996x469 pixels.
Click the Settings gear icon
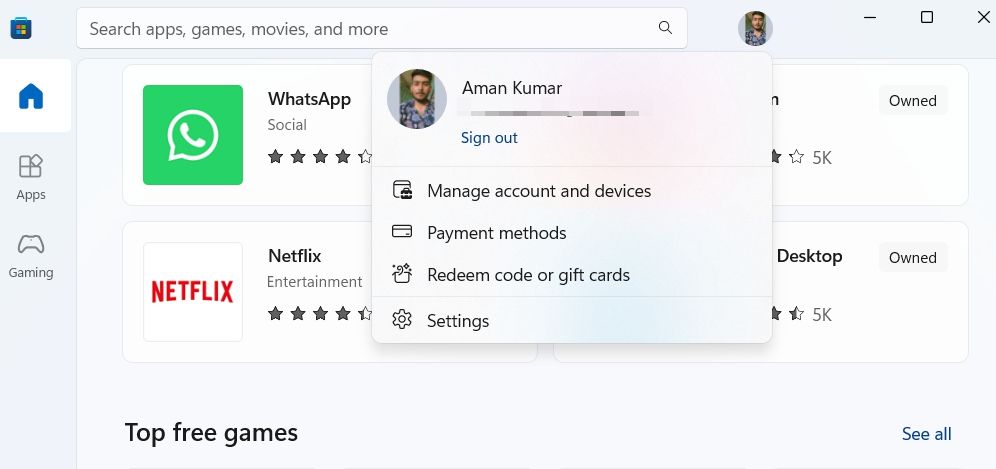402,320
